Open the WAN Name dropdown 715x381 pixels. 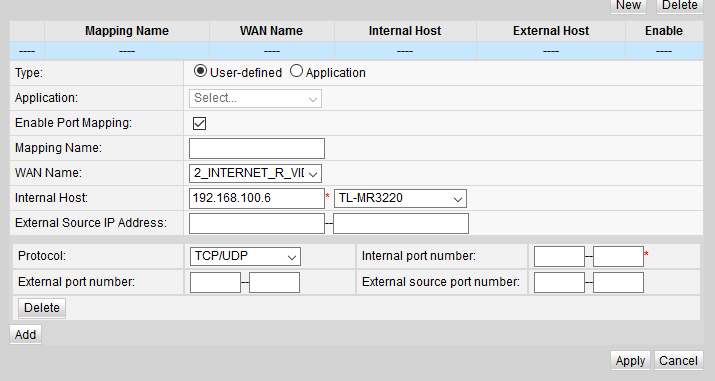pyautogui.click(x=255, y=173)
